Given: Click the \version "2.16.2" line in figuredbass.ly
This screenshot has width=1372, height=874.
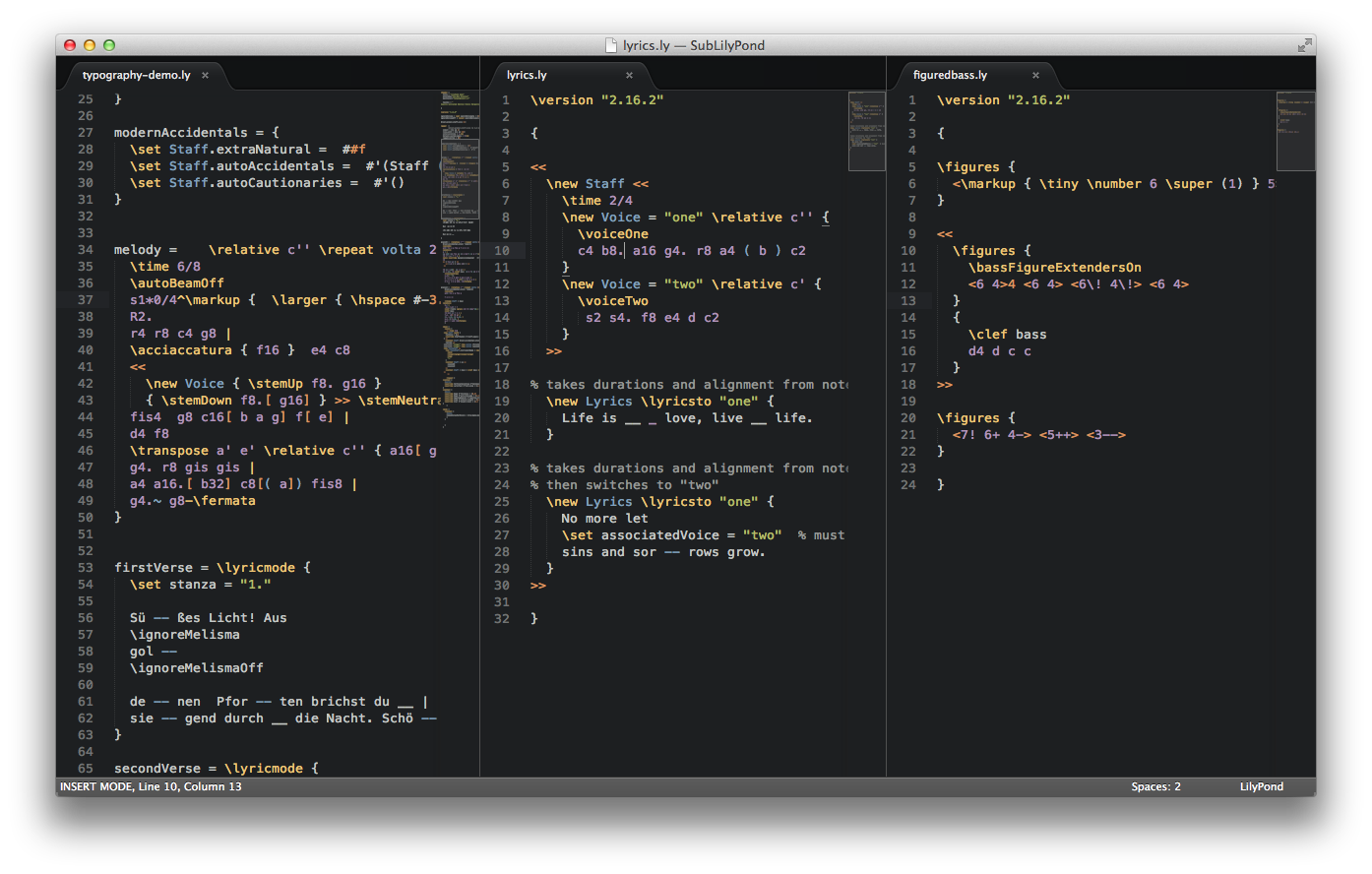Looking at the screenshot, I should point(1003,100).
